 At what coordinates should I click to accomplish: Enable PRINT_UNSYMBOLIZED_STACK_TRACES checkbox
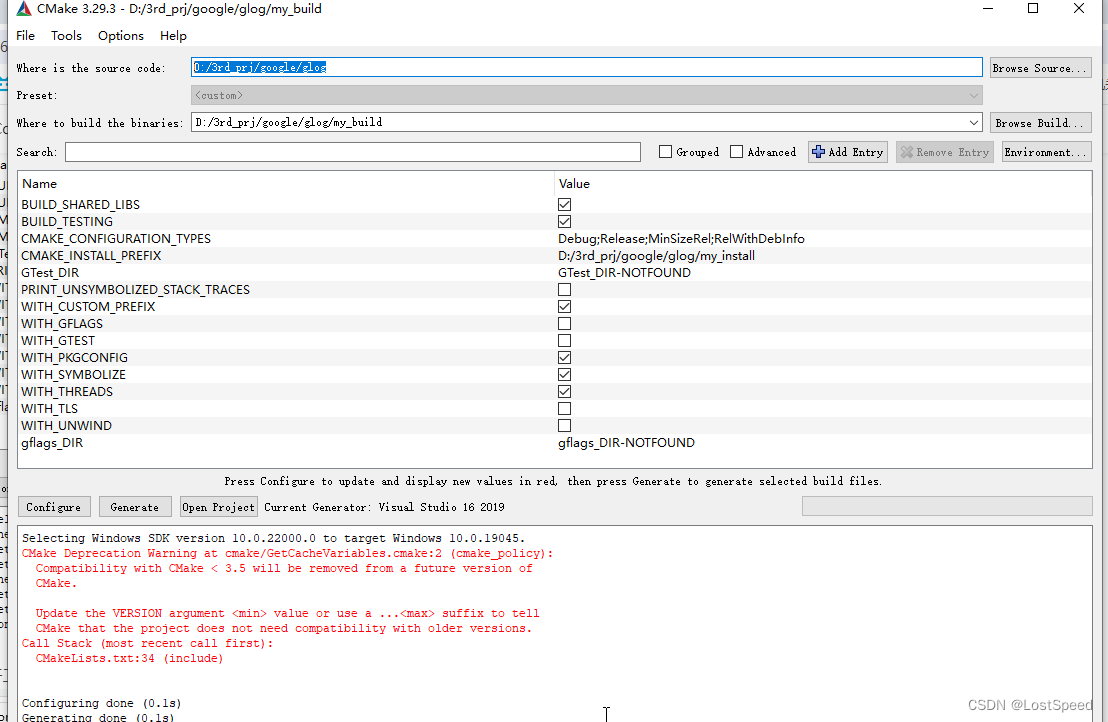564,290
